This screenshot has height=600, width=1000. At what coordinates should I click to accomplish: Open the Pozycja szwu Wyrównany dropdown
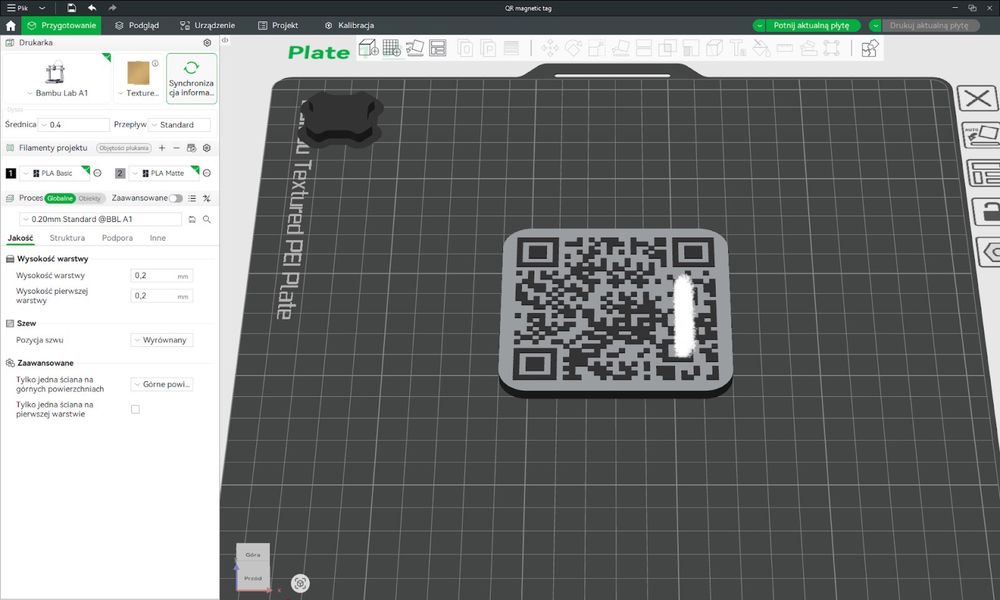pyautogui.click(x=161, y=340)
